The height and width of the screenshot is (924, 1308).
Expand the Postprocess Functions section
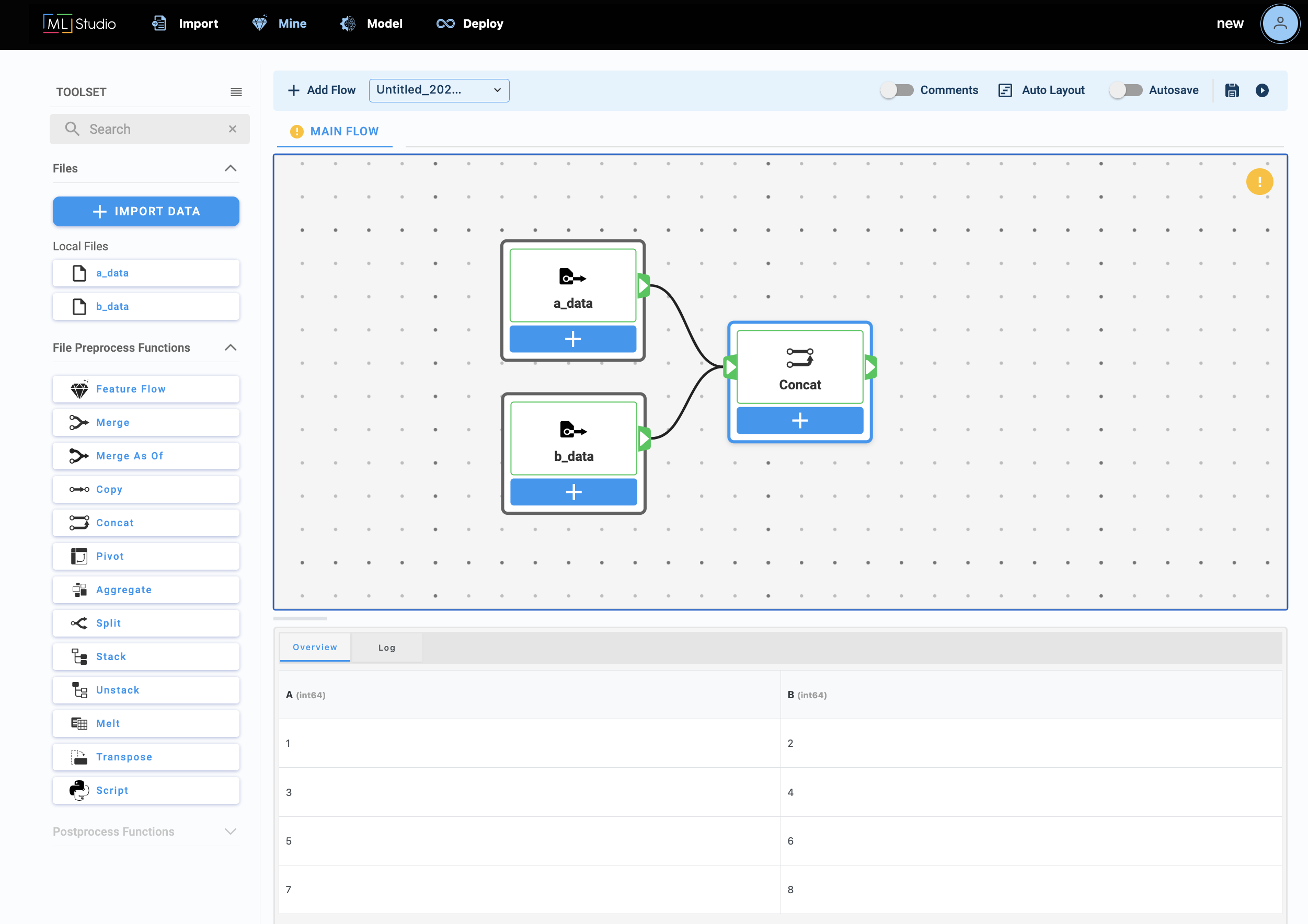point(230,831)
